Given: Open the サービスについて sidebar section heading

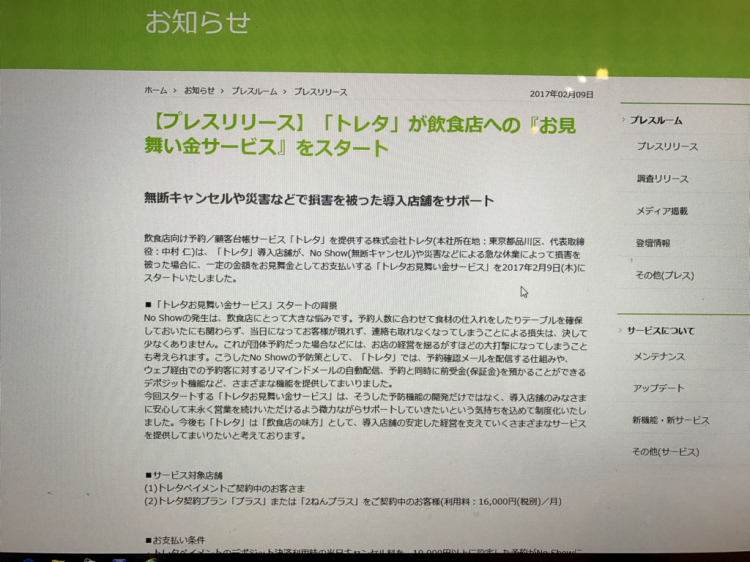Looking at the screenshot, I should [x=661, y=331].
